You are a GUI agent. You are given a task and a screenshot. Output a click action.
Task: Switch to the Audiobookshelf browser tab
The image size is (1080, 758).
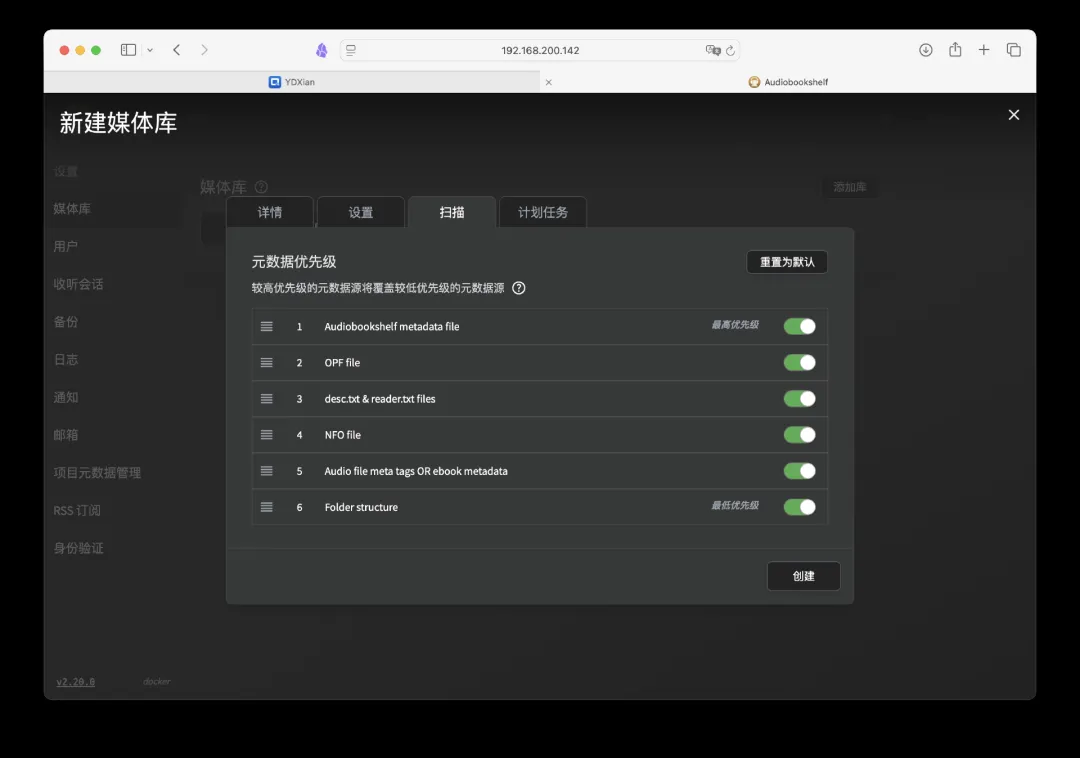pyautogui.click(x=789, y=82)
